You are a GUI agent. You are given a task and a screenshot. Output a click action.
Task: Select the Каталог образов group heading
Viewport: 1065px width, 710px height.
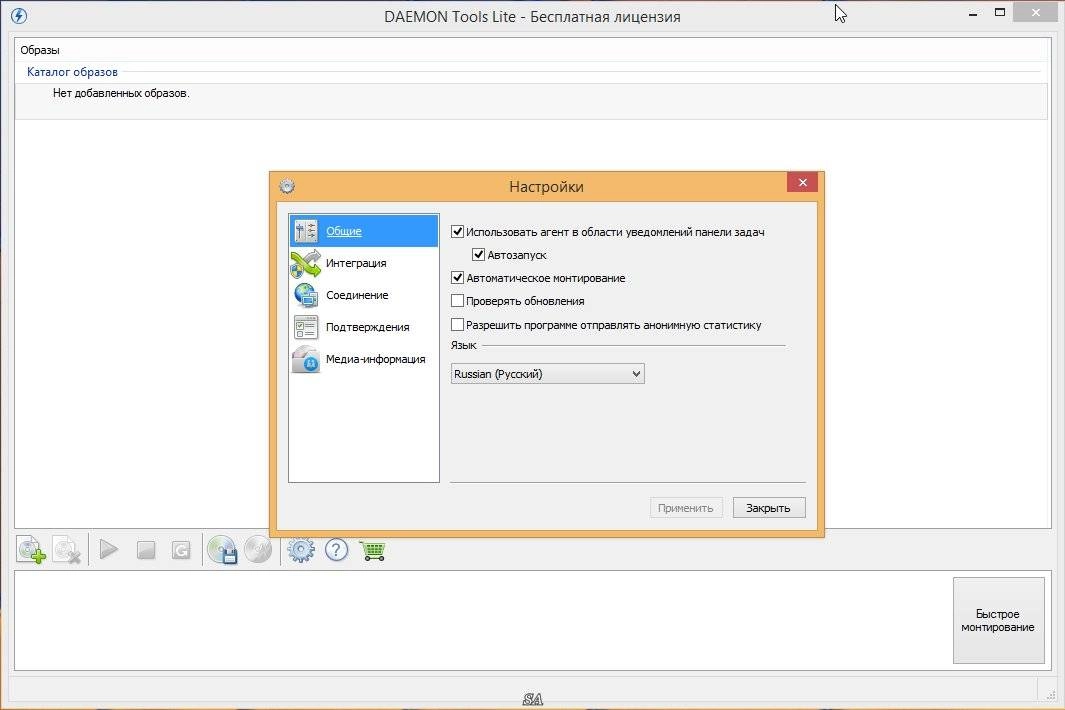72,71
